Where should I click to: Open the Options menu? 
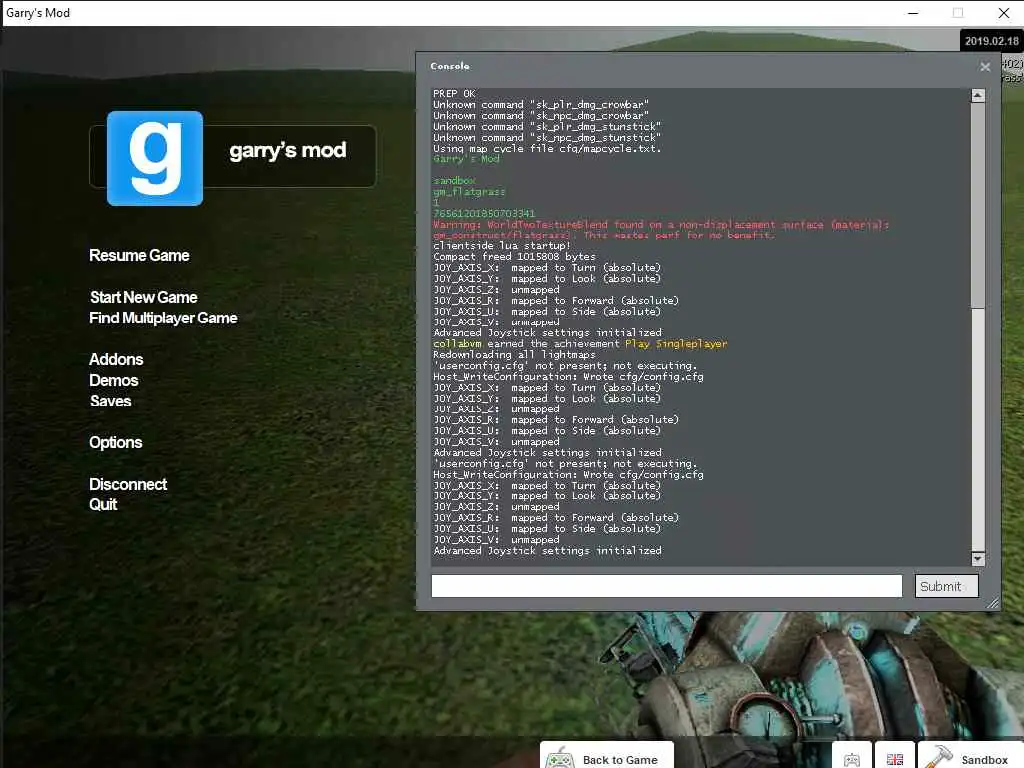point(116,443)
